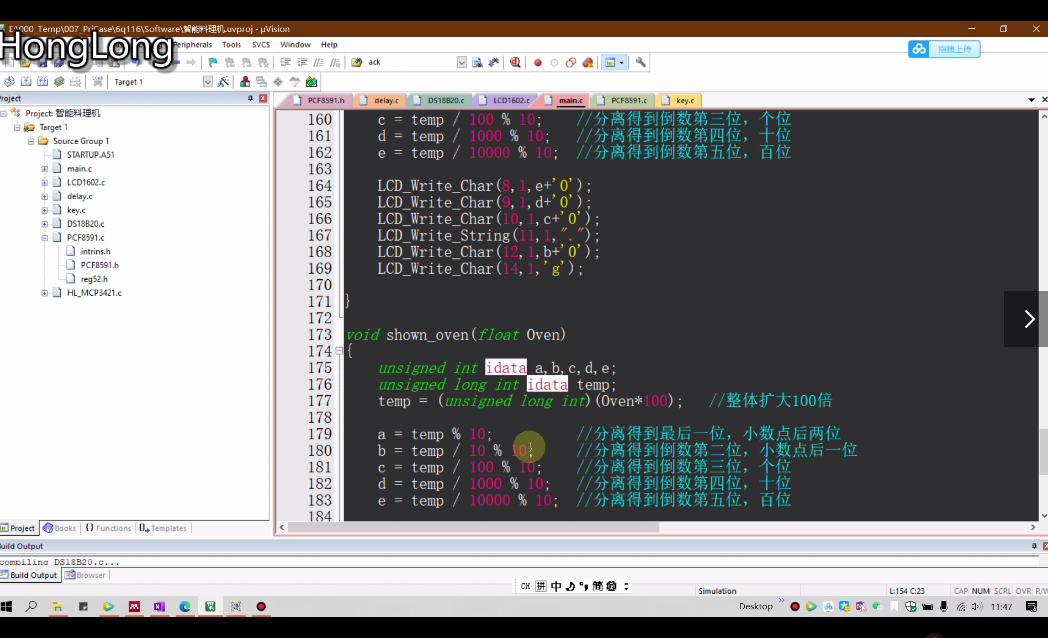
Task: Switch to the LCD1602.c editor tab
Action: (x=505, y=100)
